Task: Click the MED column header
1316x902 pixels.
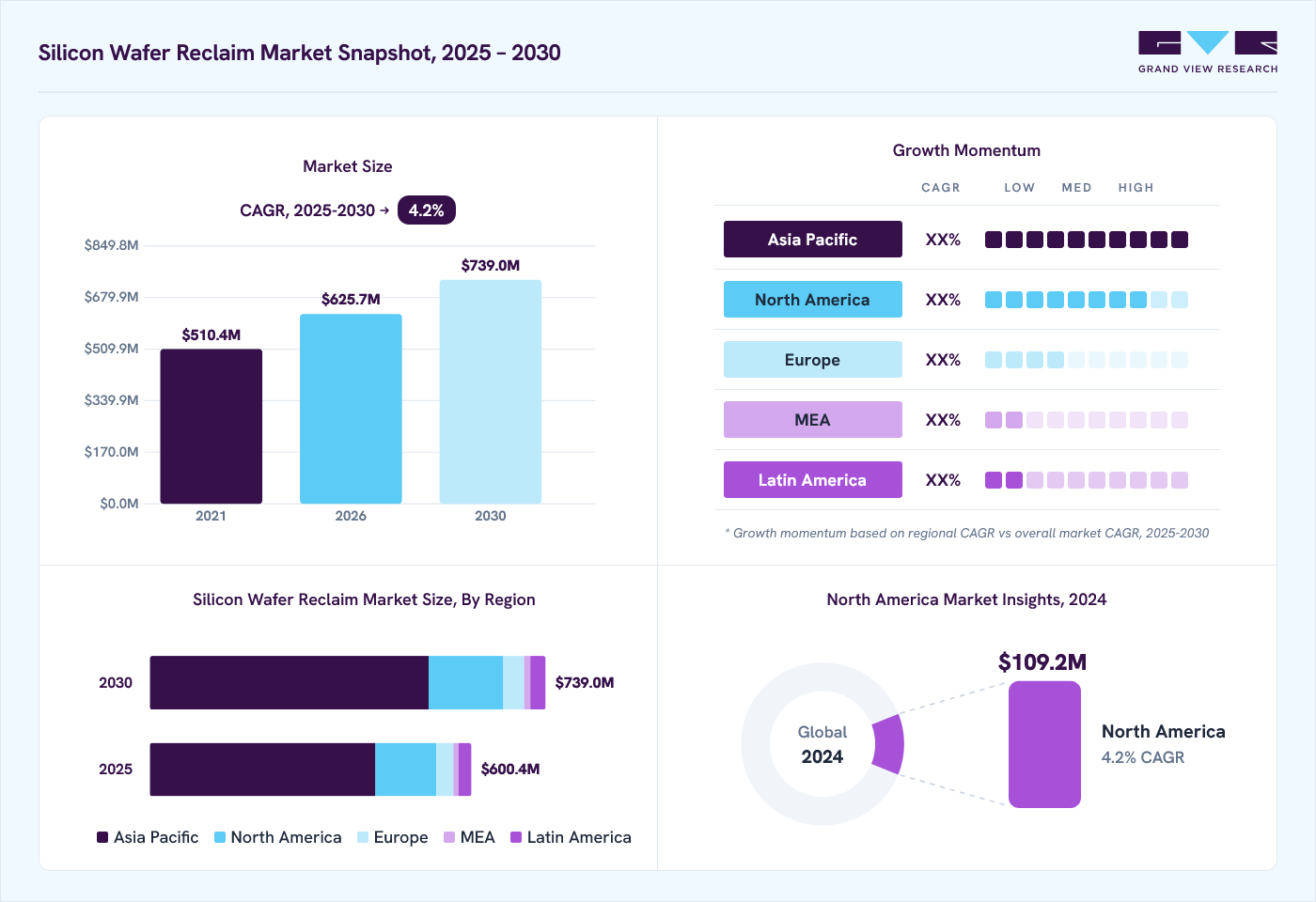Action: pos(1077,188)
